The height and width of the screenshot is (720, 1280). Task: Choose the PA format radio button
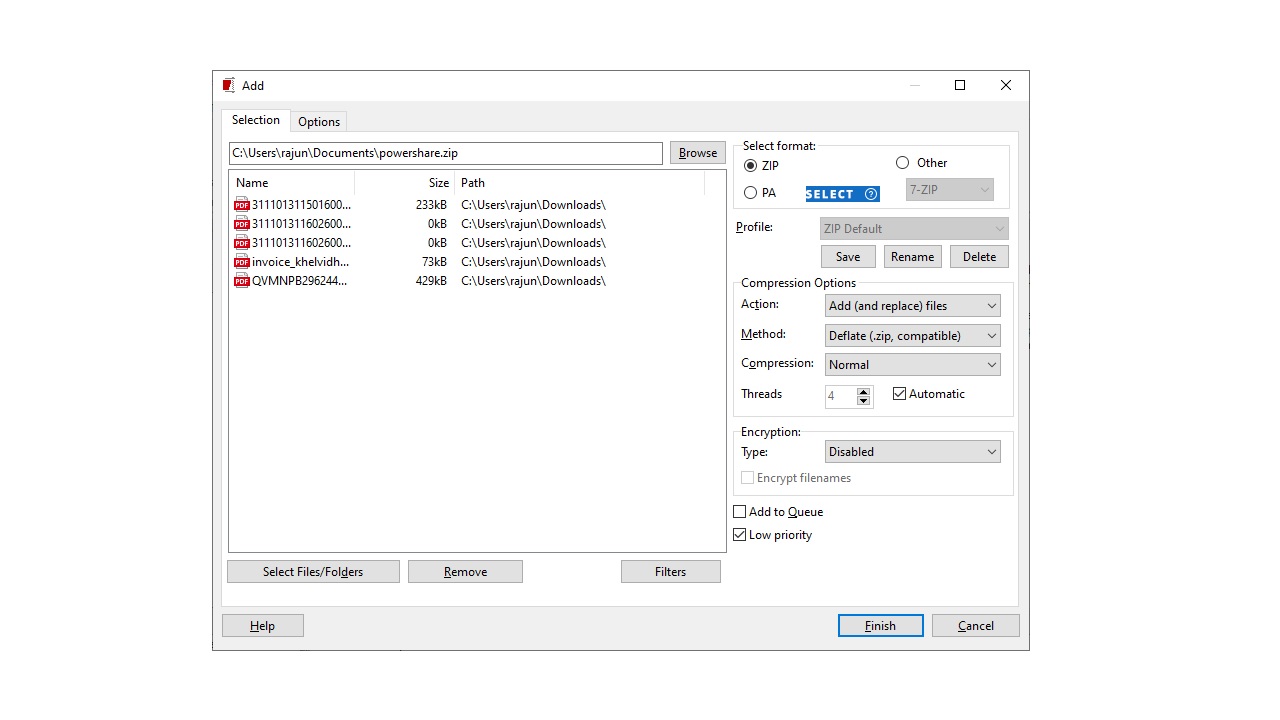coord(751,193)
